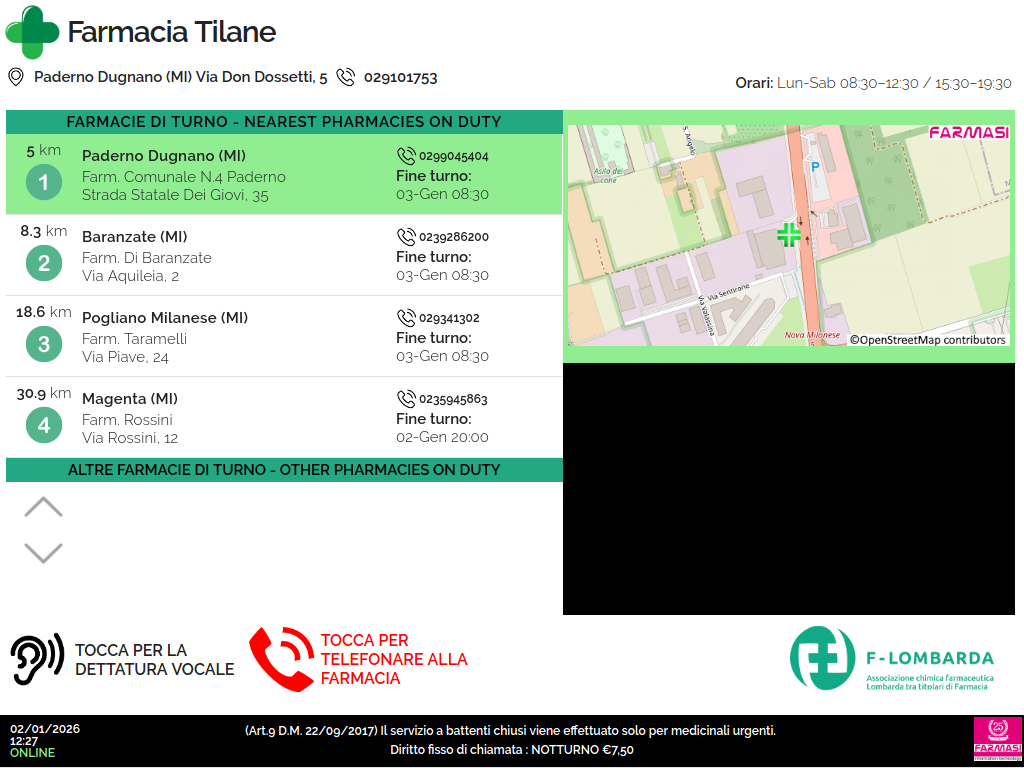Click the location pin icon by the address
The width and height of the screenshot is (1024, 768).
(x=16, y=77)
